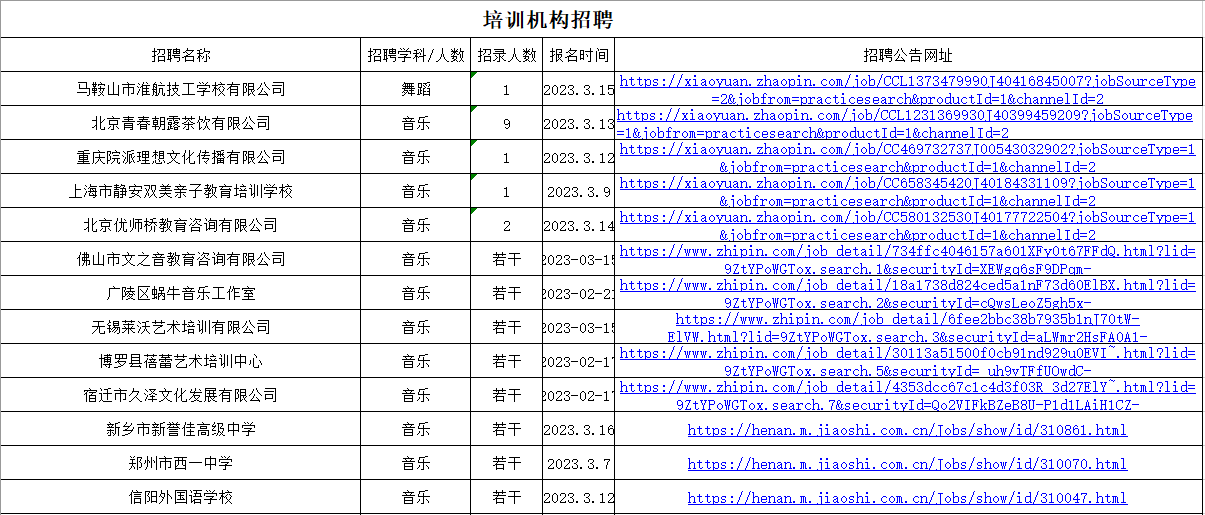Open the jiaoshi link ending in 310861
Viewport: 1205px width, 515px height.
click(907, 430)
